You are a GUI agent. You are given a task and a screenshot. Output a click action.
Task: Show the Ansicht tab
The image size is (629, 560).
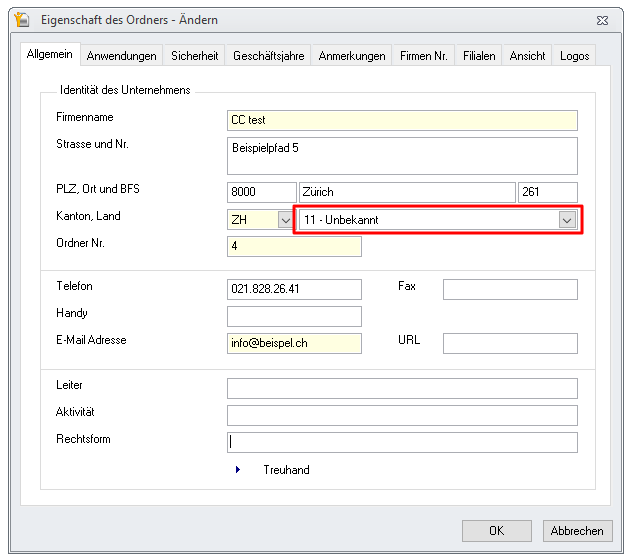coord(527,57)
